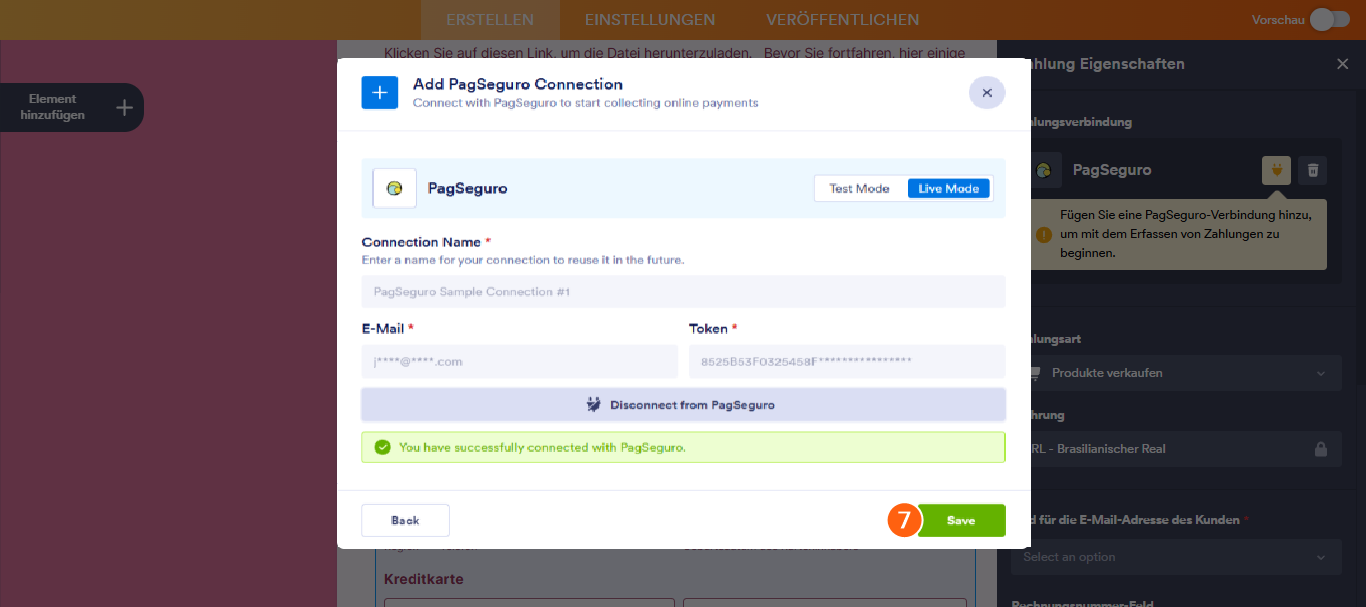Click the blue plus icon in dialog header
This screenshot has width=1366, height=607.
[x=379, y=92]
